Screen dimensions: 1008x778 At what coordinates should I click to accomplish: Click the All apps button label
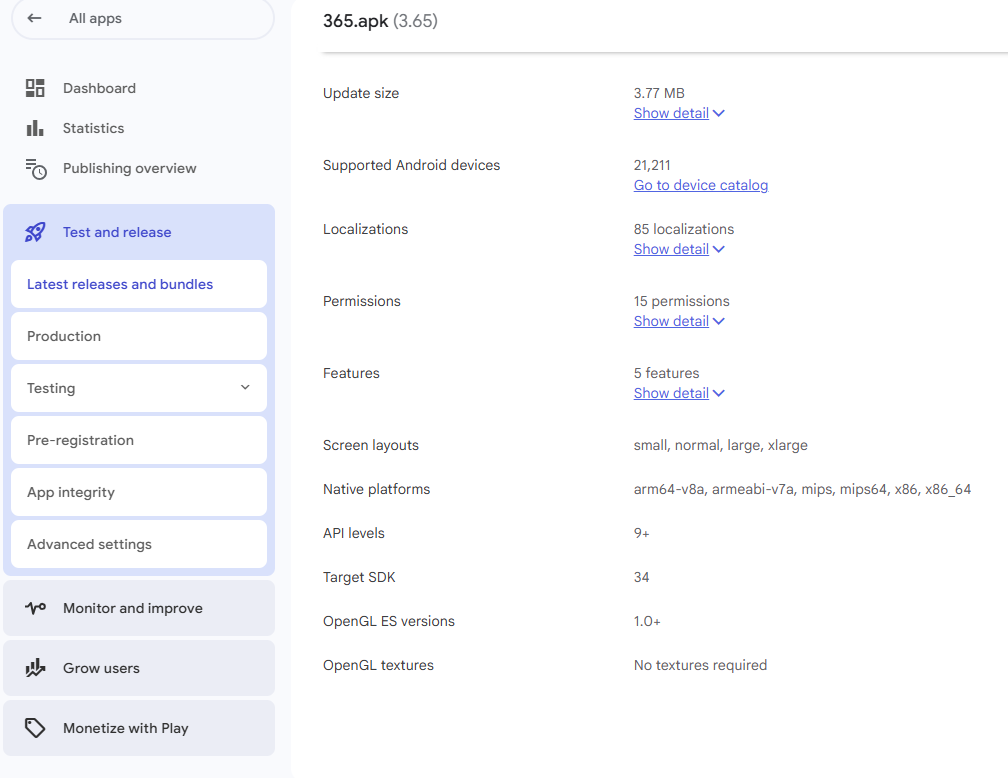95,18
